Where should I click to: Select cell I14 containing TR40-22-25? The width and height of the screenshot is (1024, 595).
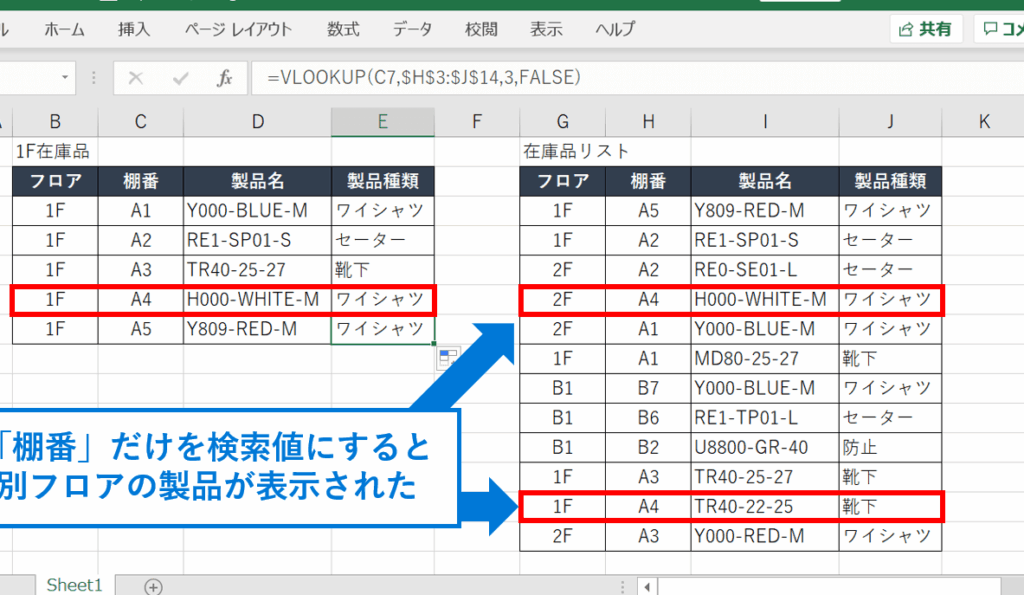coord(764,507)
